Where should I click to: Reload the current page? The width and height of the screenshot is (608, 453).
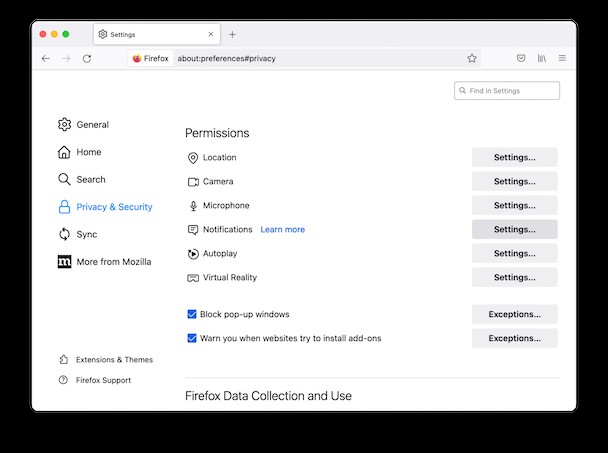(x=87, y=59)
